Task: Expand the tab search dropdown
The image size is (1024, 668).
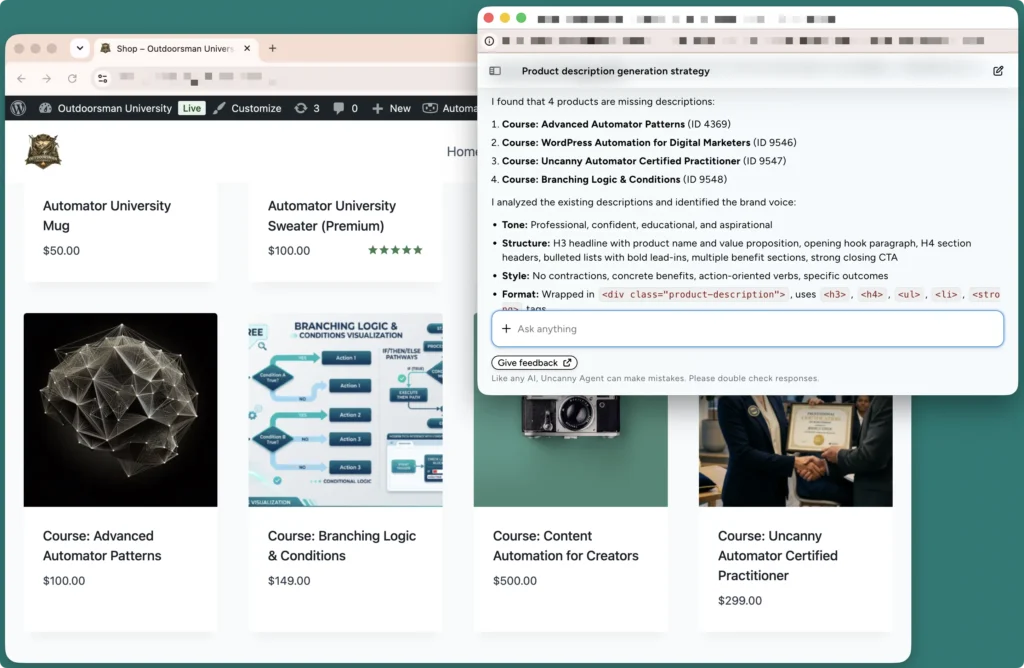Action: (80, 48)
